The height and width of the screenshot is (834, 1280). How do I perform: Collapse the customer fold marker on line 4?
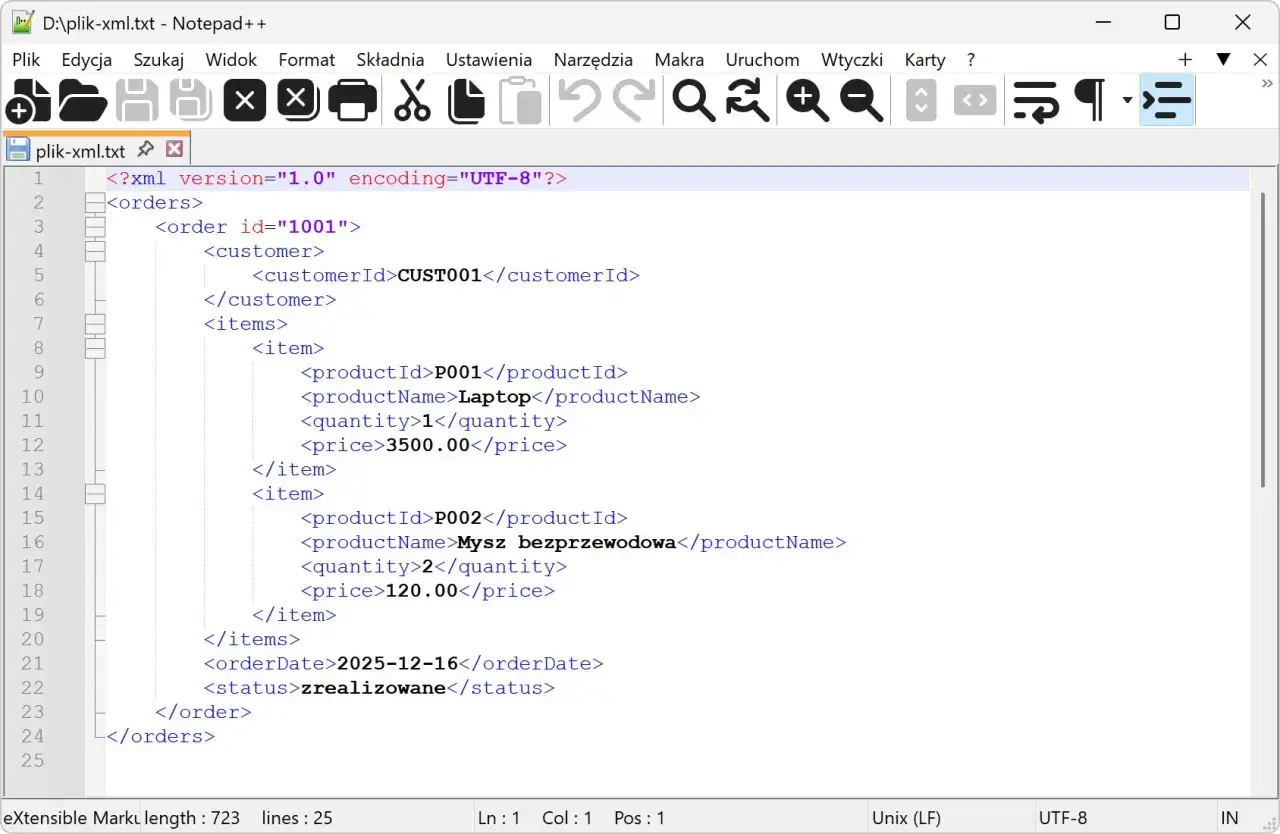pyautogui.click(x=95, y=251)
